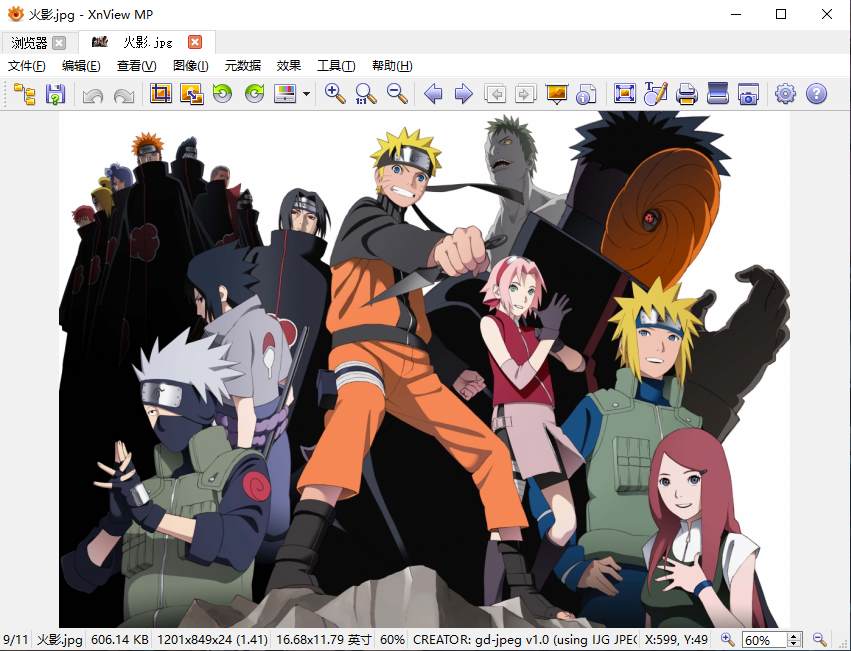This screenshot has width=851, height=651.
Task: Expand the color adjustment dropdown arrow
Action: 306,94
